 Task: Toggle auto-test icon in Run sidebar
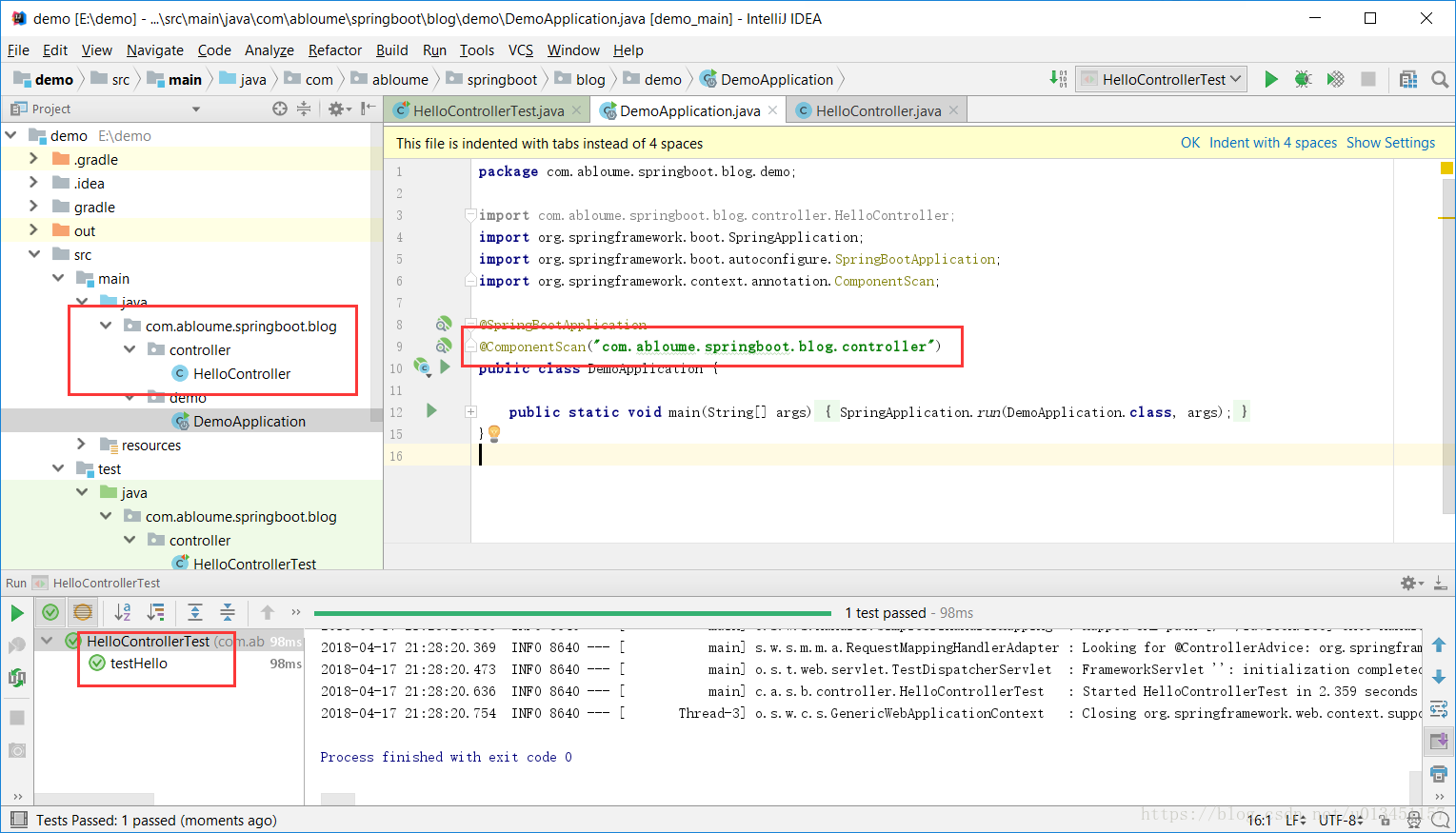[x=17, y=678]
